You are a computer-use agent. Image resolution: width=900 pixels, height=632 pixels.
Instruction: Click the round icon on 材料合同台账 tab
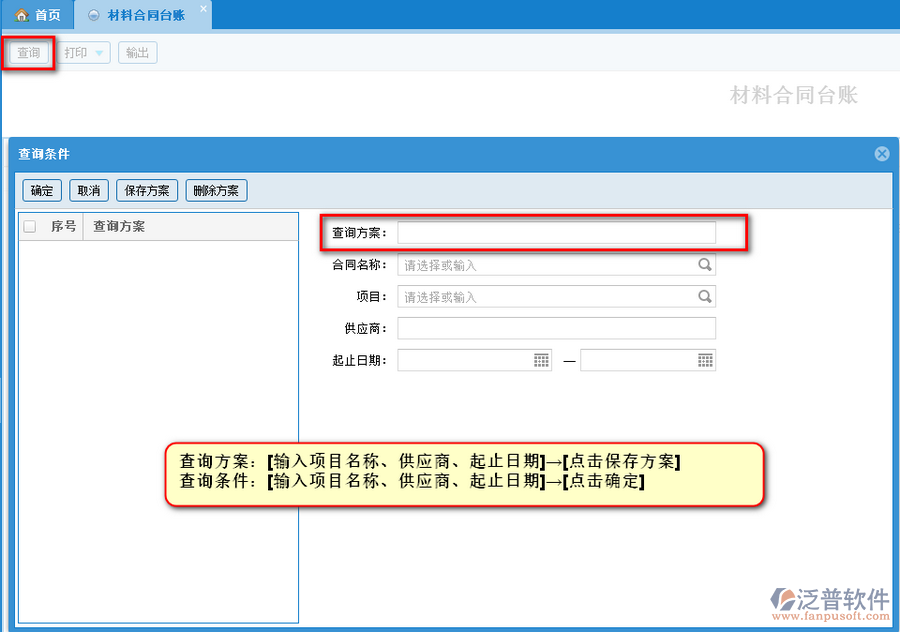94,16
